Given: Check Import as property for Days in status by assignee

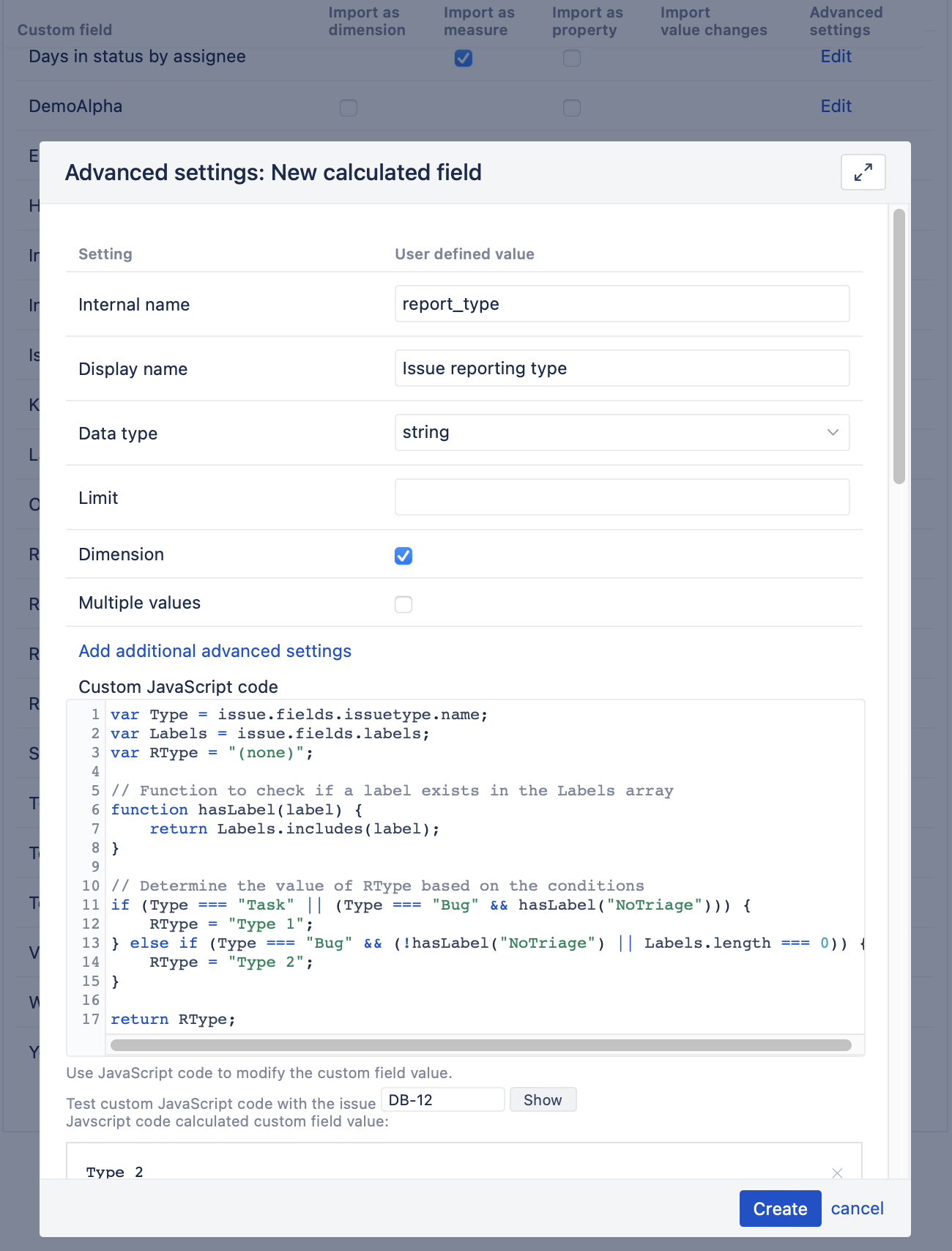Looking at the screenshot, I should click(572, 58).
